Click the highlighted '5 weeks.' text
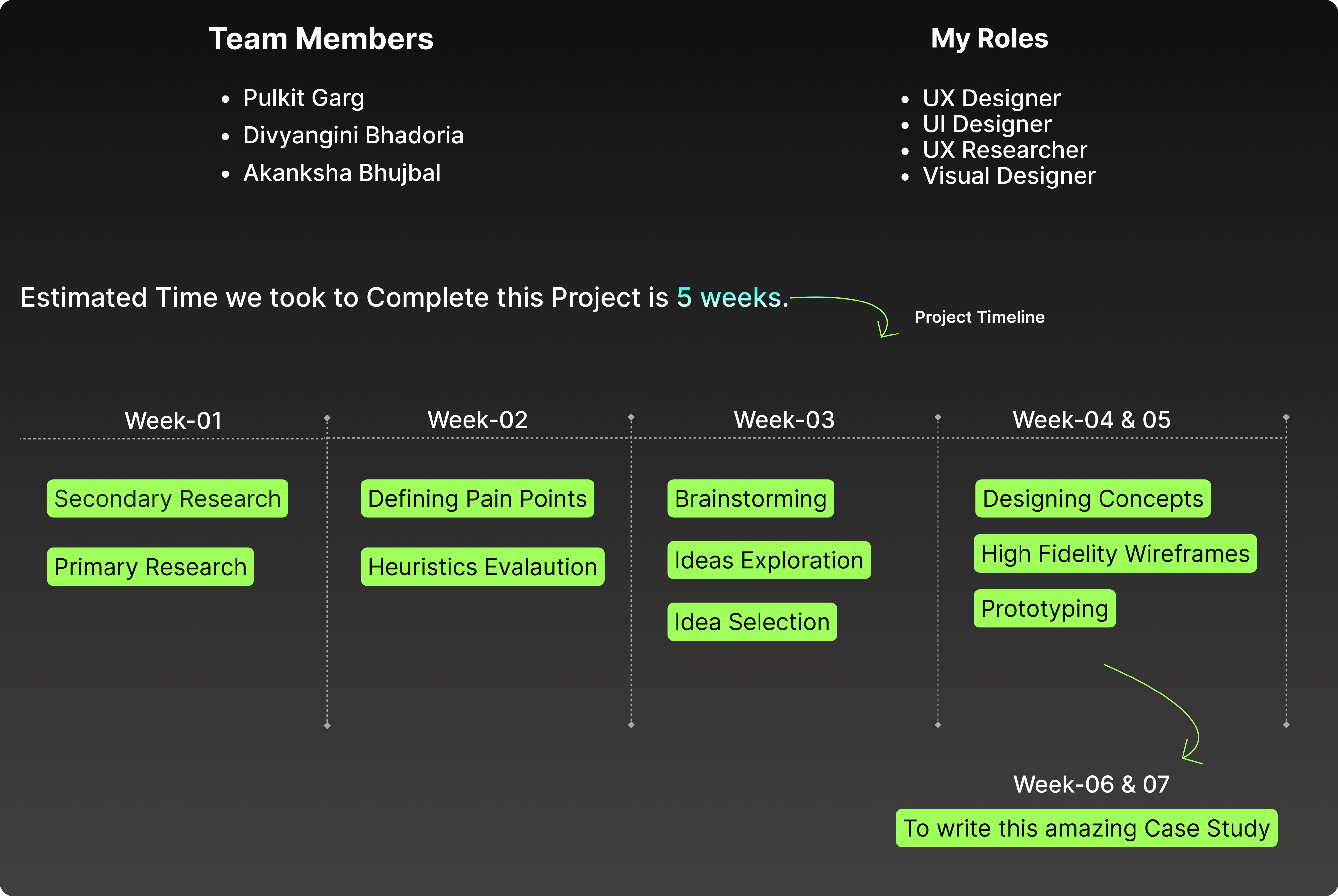Image resolution: width=1338 pixels, height=896 pixels. click(732, 298)
